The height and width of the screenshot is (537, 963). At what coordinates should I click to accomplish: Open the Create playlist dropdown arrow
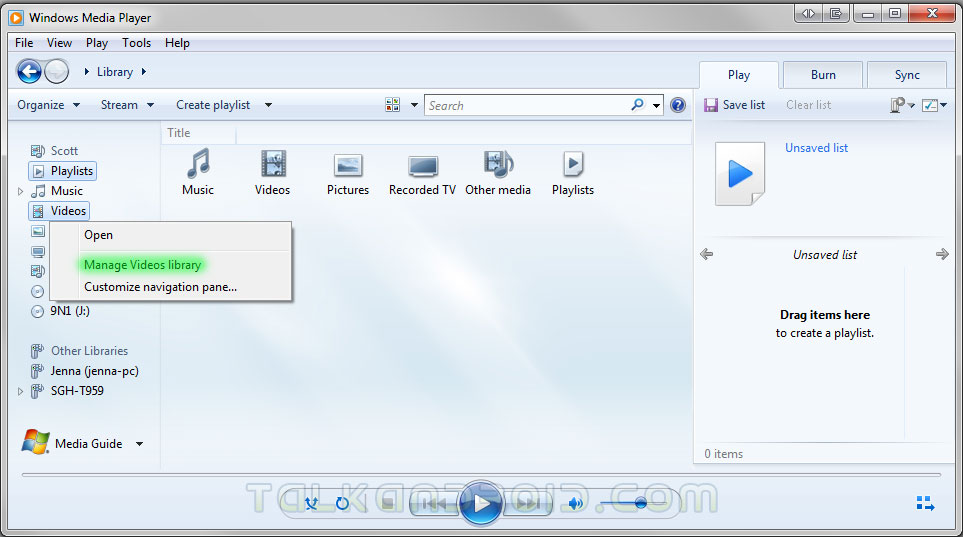[268, 105]
